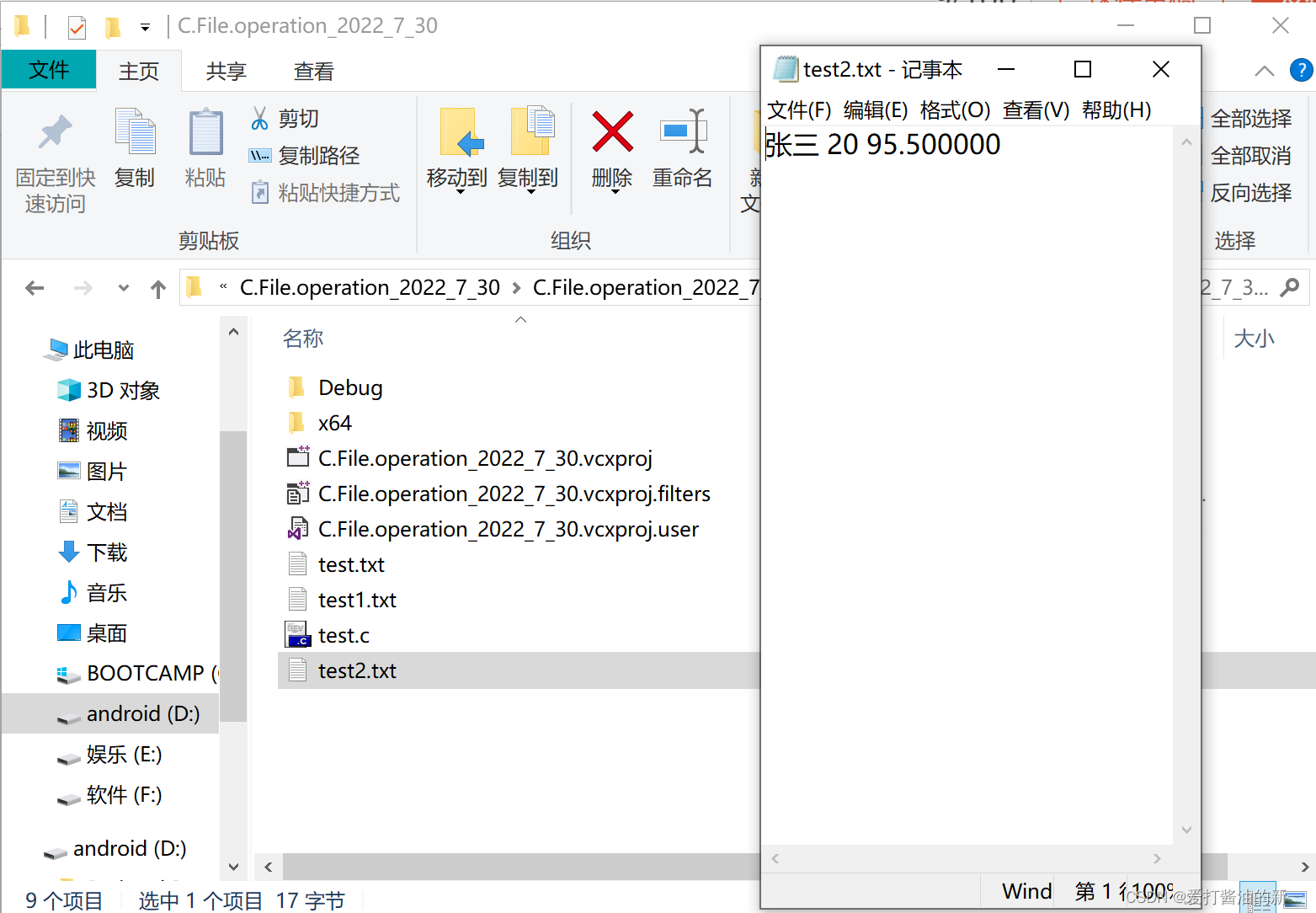The width and height of the screenshot is (1316, 913).
Task: Click Select all (全部选择) in ribbon
Action: point(1250,119)
